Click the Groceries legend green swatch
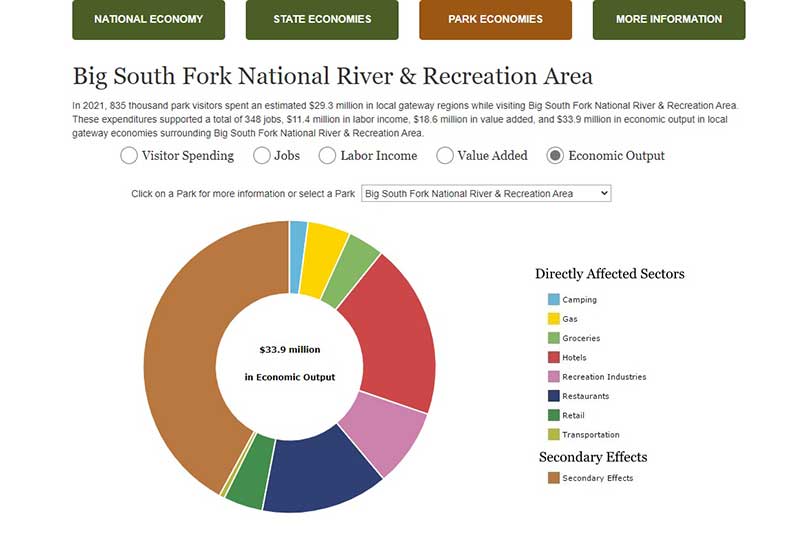 (554, 338)
